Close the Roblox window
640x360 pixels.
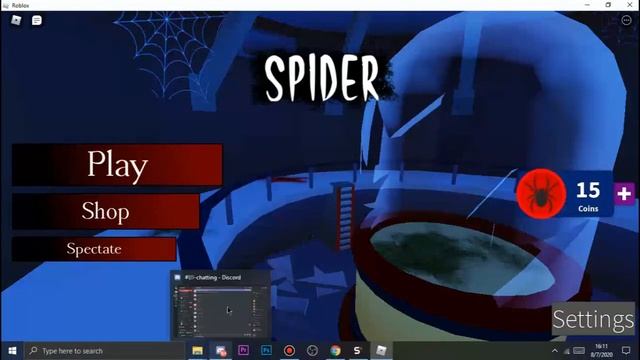[629, 5]
